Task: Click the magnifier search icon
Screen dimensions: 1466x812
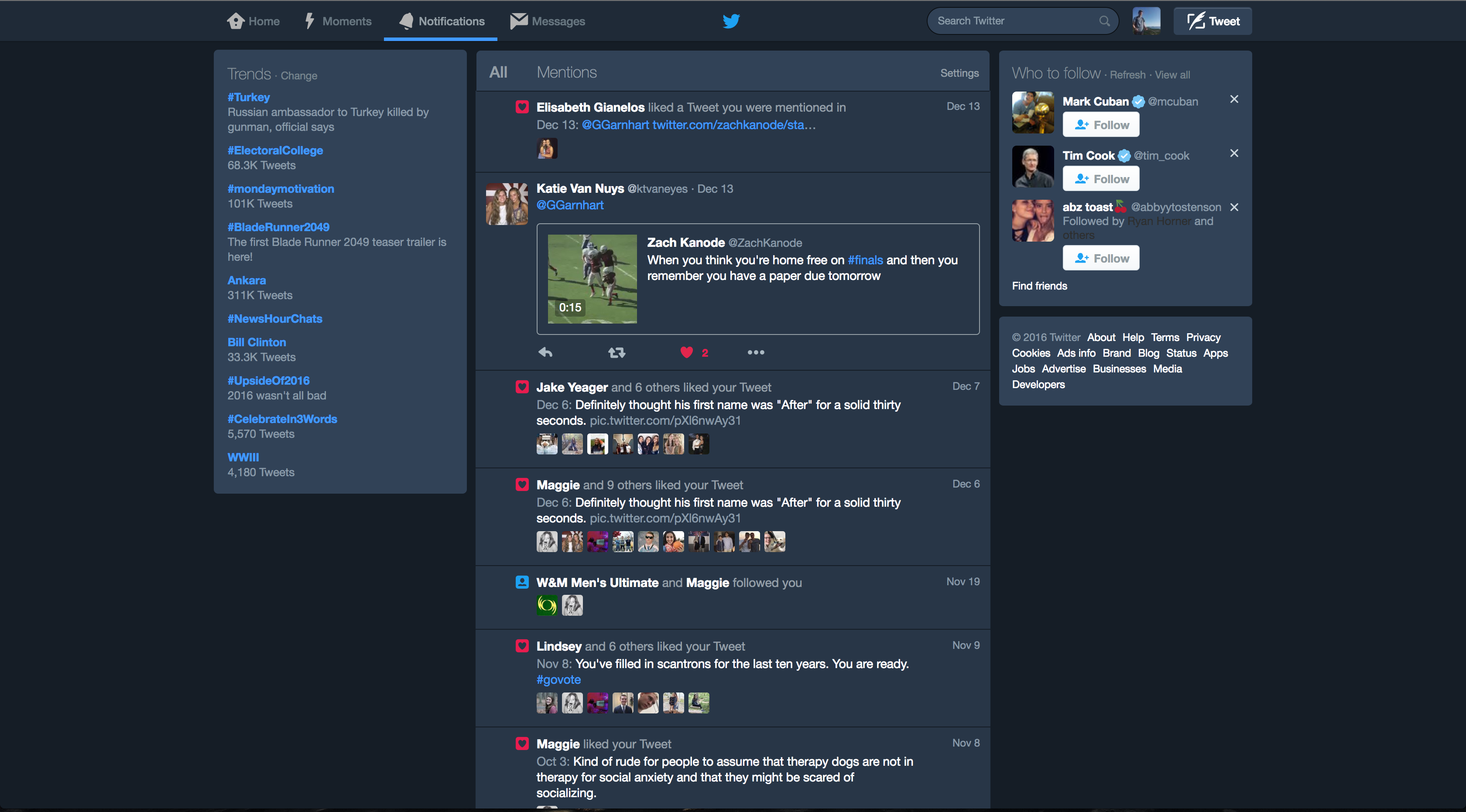Action: (1104, 21)
